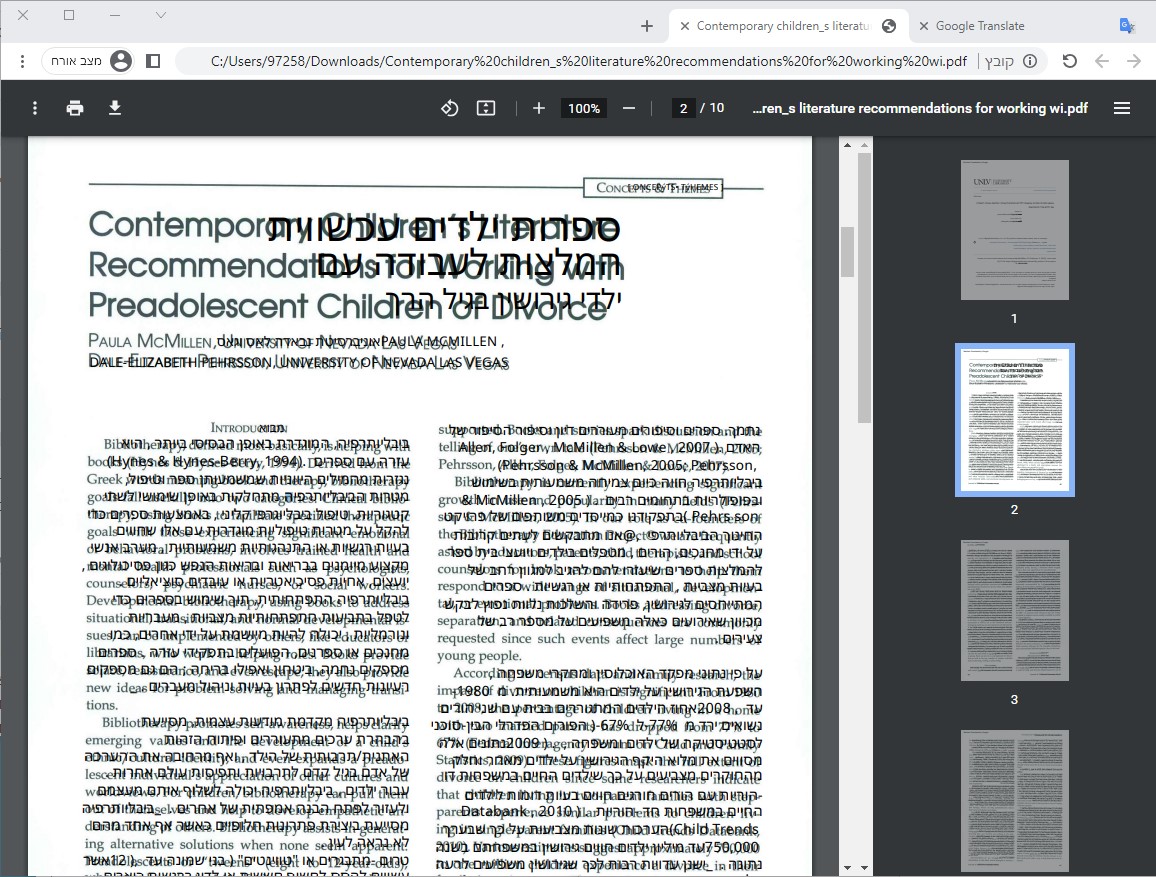Screen dimensions: 1156x877
Task: Rotate the PDF page counterclockwise
Action: 450,108
